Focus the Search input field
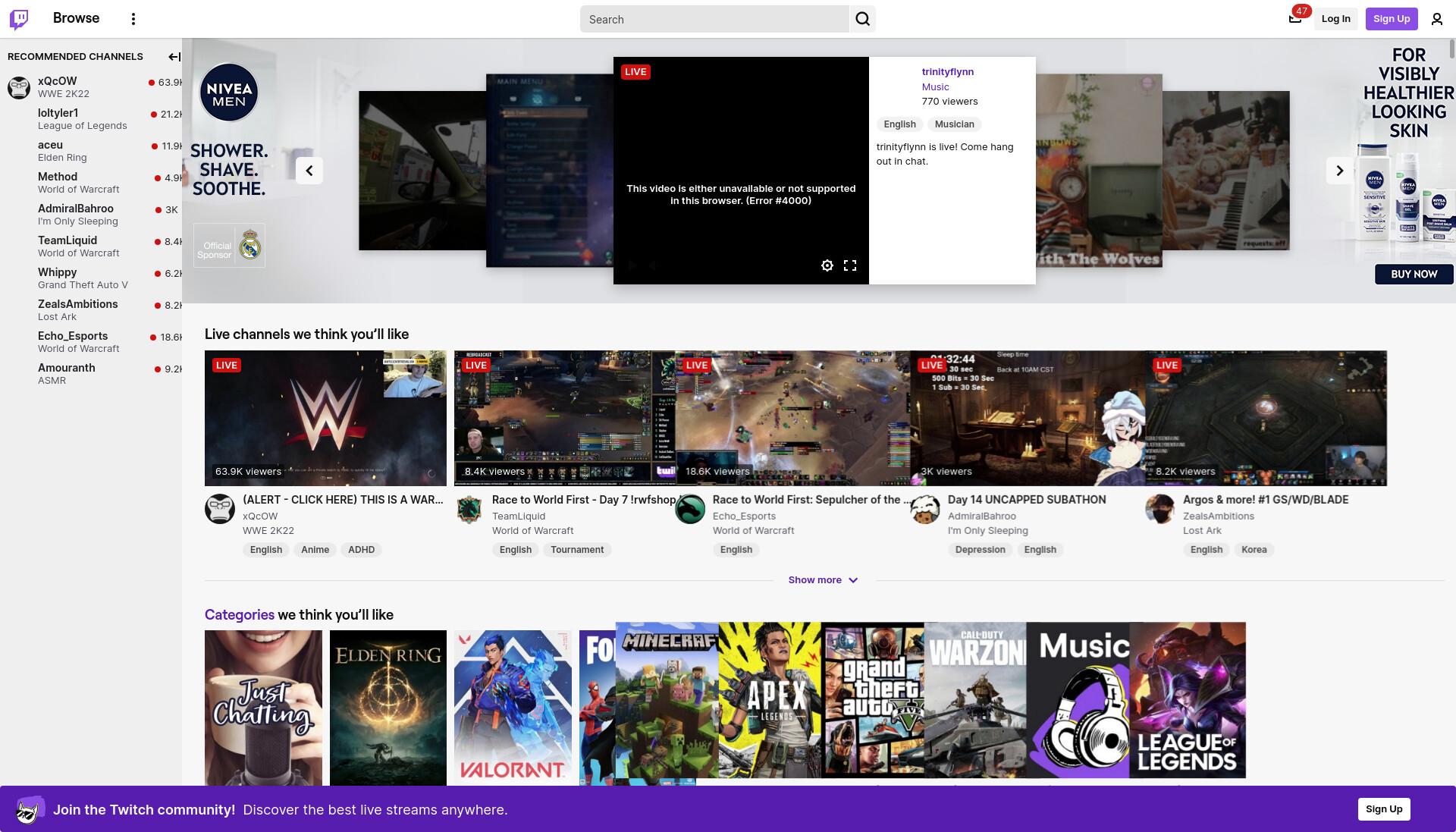Viewport: 1456px width, 832px height. point(714,19)
